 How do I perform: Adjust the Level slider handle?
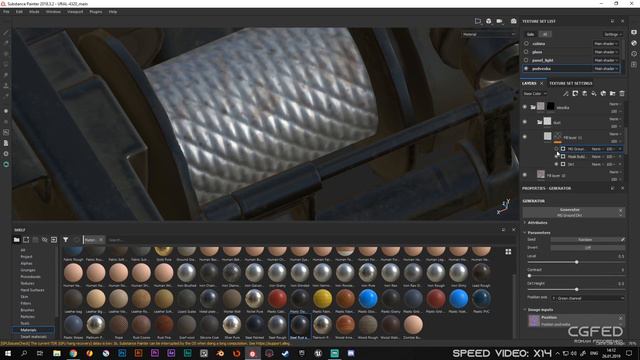coord(576,262)
